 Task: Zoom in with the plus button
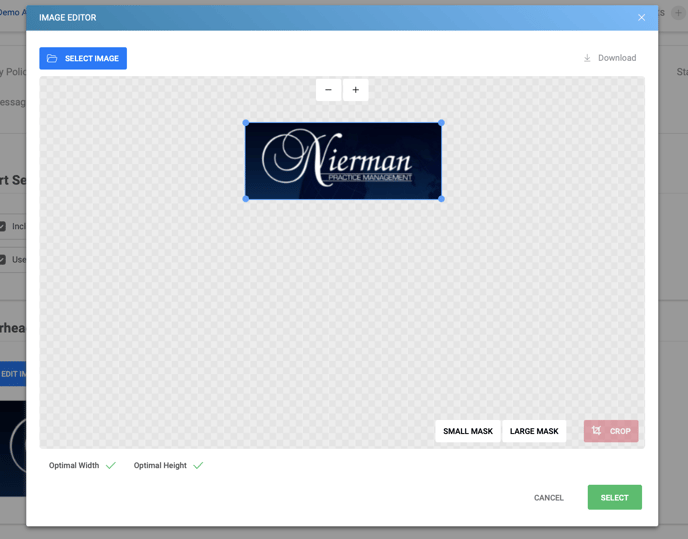[x=355, y=90]
